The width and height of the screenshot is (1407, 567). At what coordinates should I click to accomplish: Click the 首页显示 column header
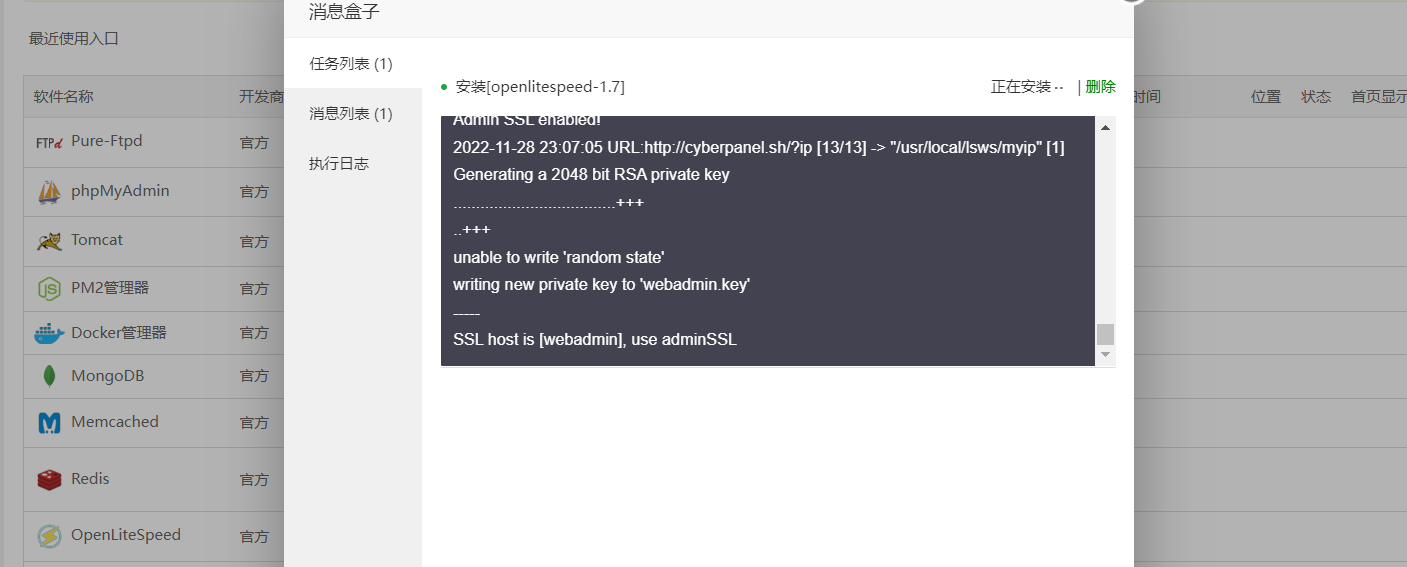coord(1378,97)
